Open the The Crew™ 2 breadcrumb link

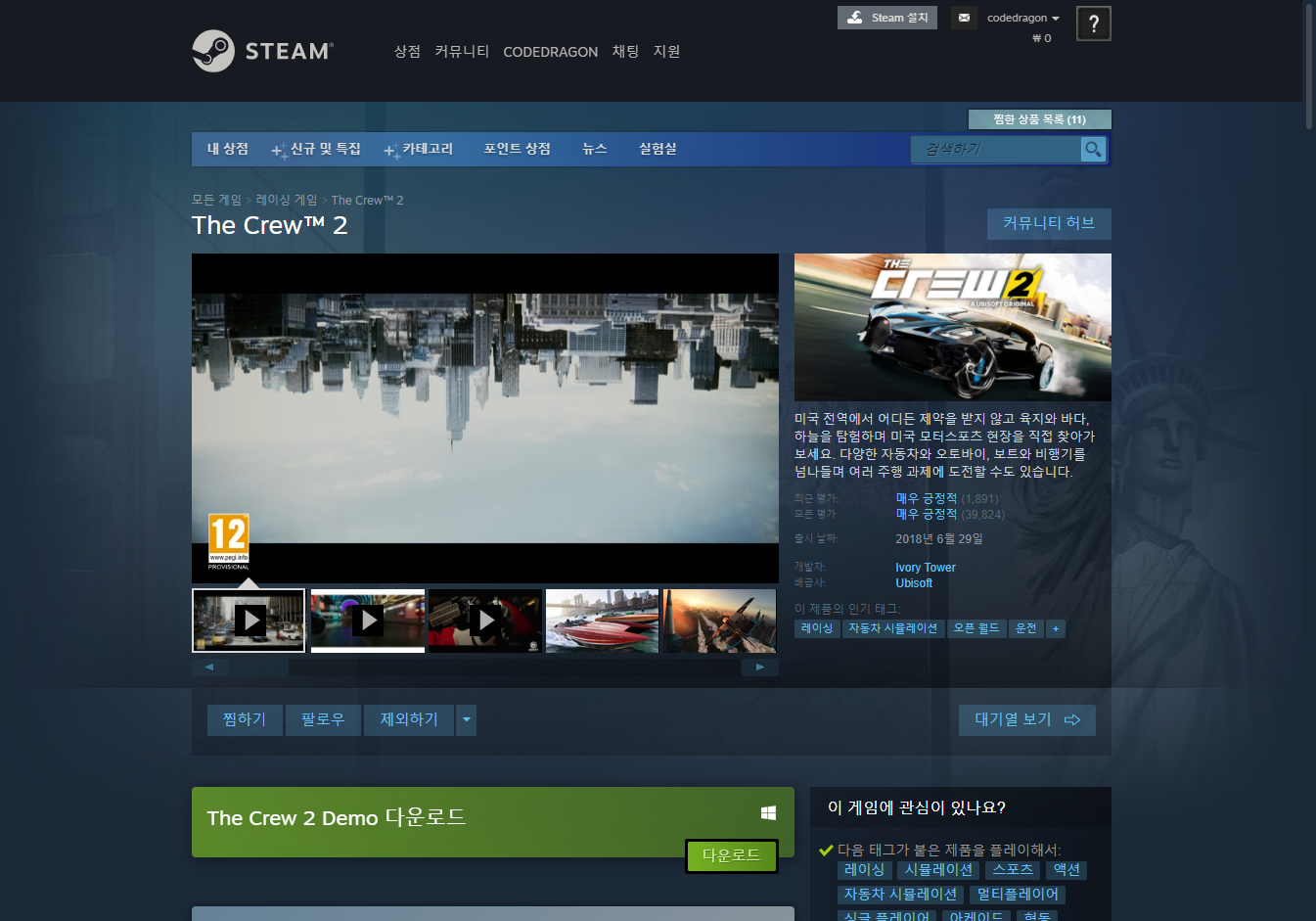pyautogui.click(x=367, y=200)
